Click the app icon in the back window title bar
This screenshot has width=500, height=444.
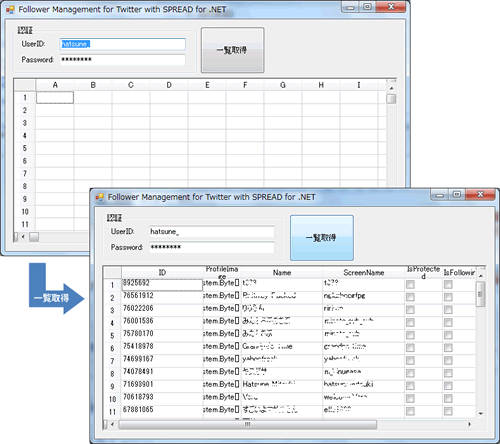tap(10, 9)
